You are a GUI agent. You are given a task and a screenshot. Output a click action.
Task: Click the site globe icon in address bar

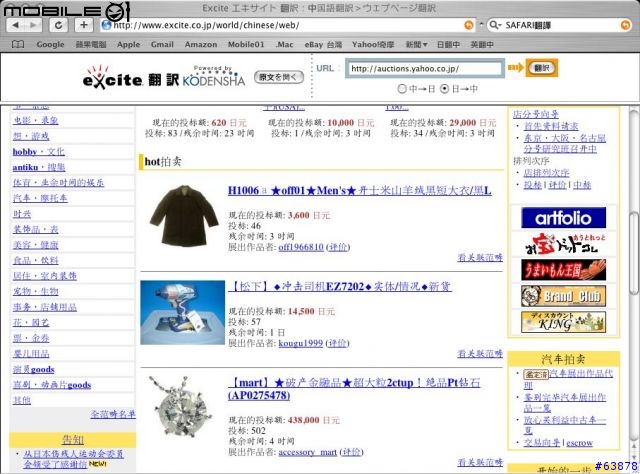[x=107, y=25]
